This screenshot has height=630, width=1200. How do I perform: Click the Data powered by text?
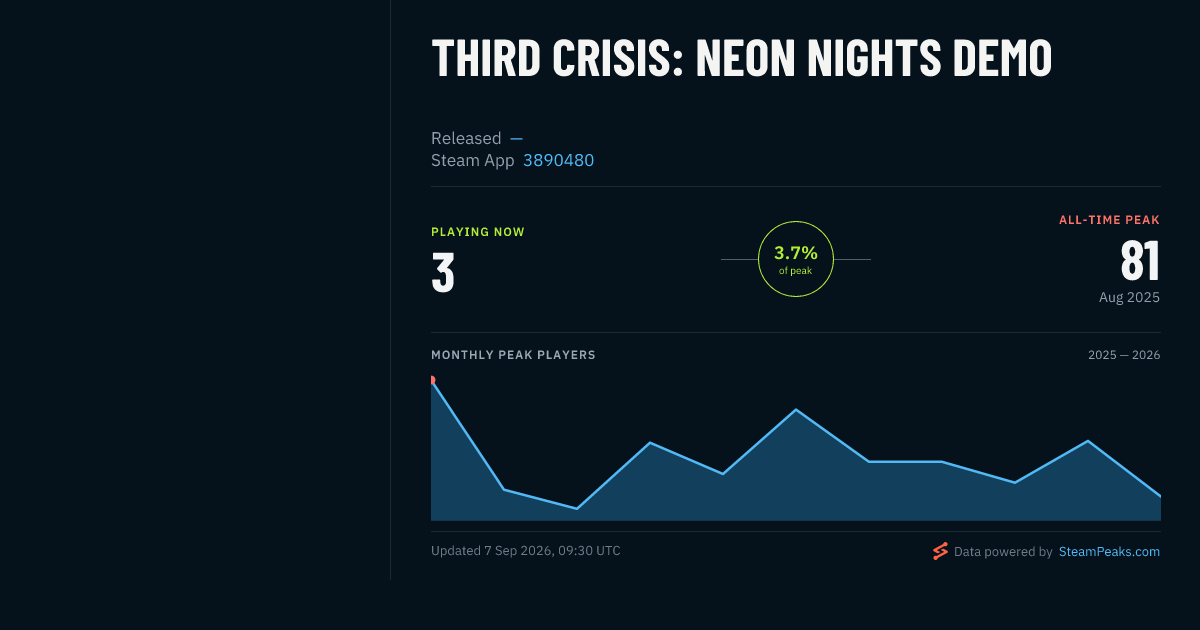[1003, 551]
